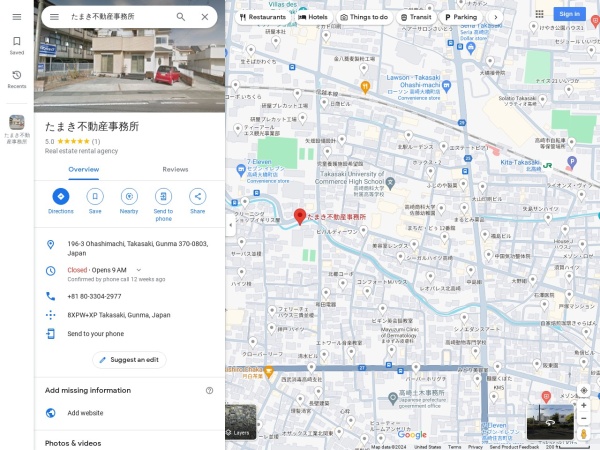
Task: Open the menu icon inside the search box
Action: 54,17
